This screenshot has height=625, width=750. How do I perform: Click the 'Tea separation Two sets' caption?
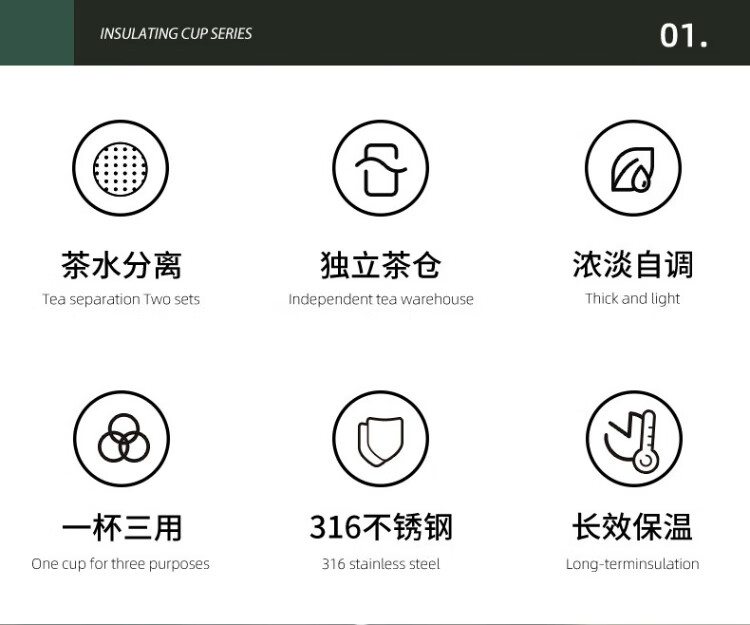pyautogui.click(x=121, y=299)
